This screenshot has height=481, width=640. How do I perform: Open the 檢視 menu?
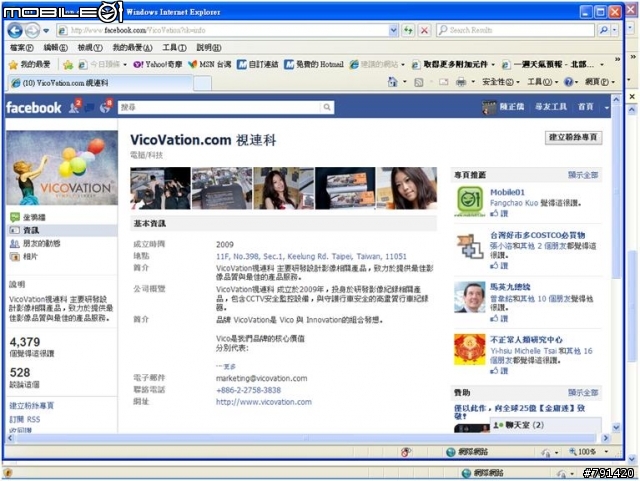(x=90, y=48)
